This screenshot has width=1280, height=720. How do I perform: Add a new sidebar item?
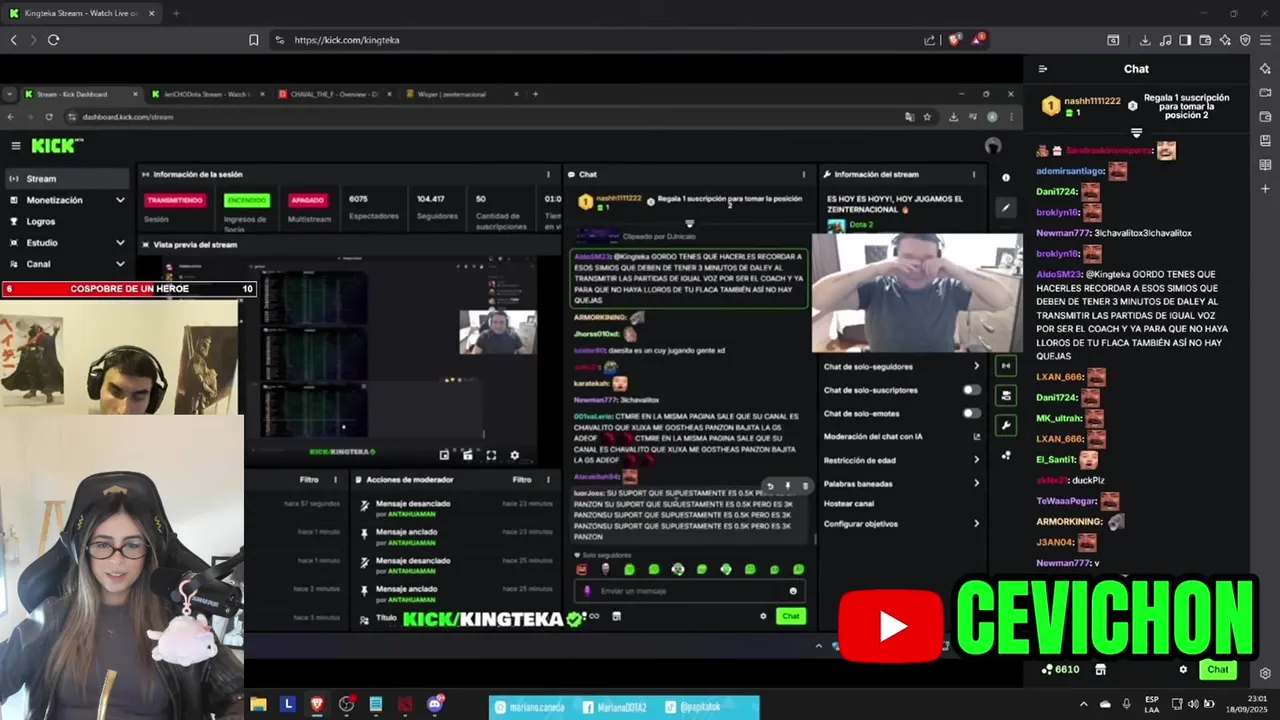[x=1265, y=188]
